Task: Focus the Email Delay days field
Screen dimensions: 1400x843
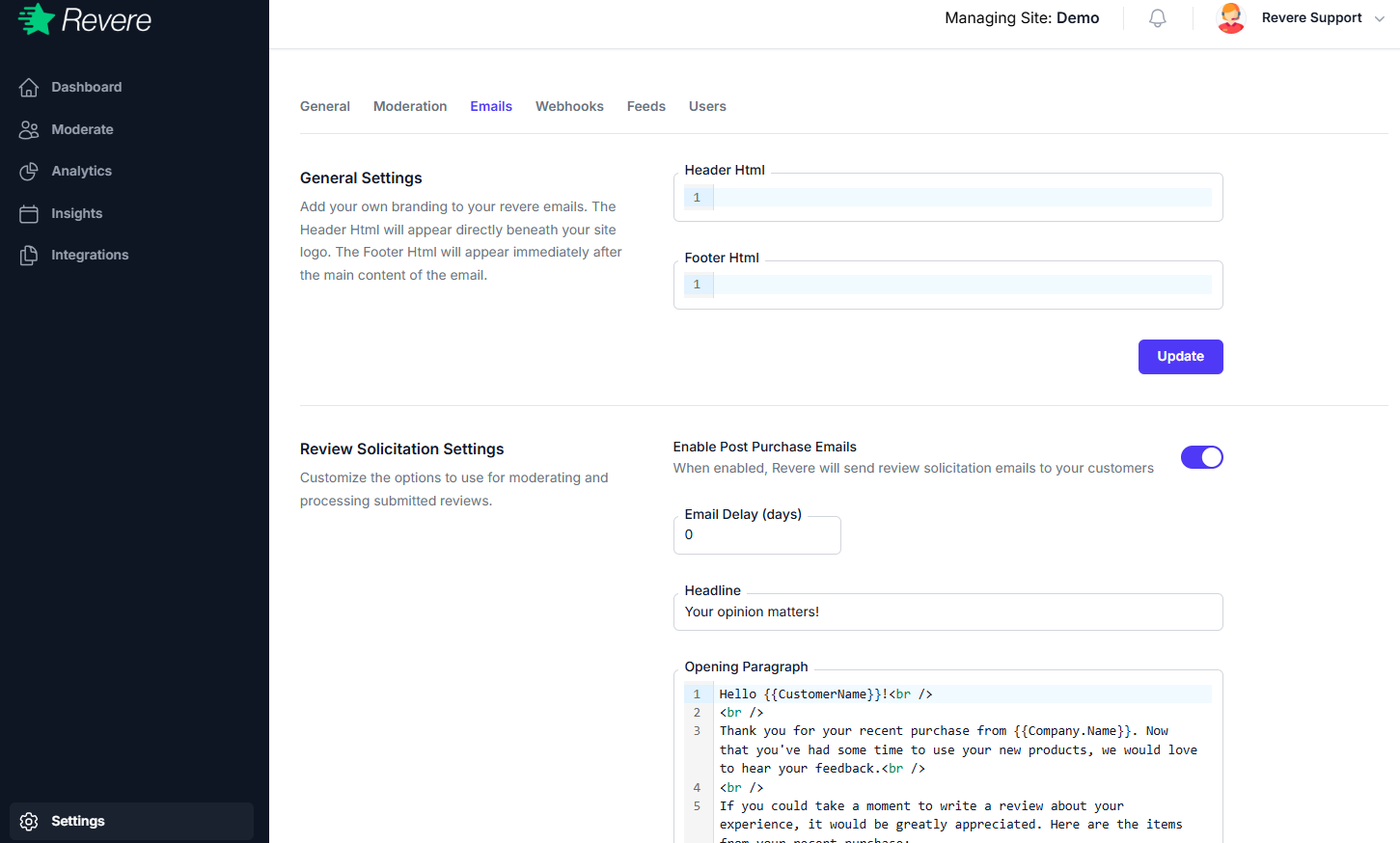Action: coord(756,534)
